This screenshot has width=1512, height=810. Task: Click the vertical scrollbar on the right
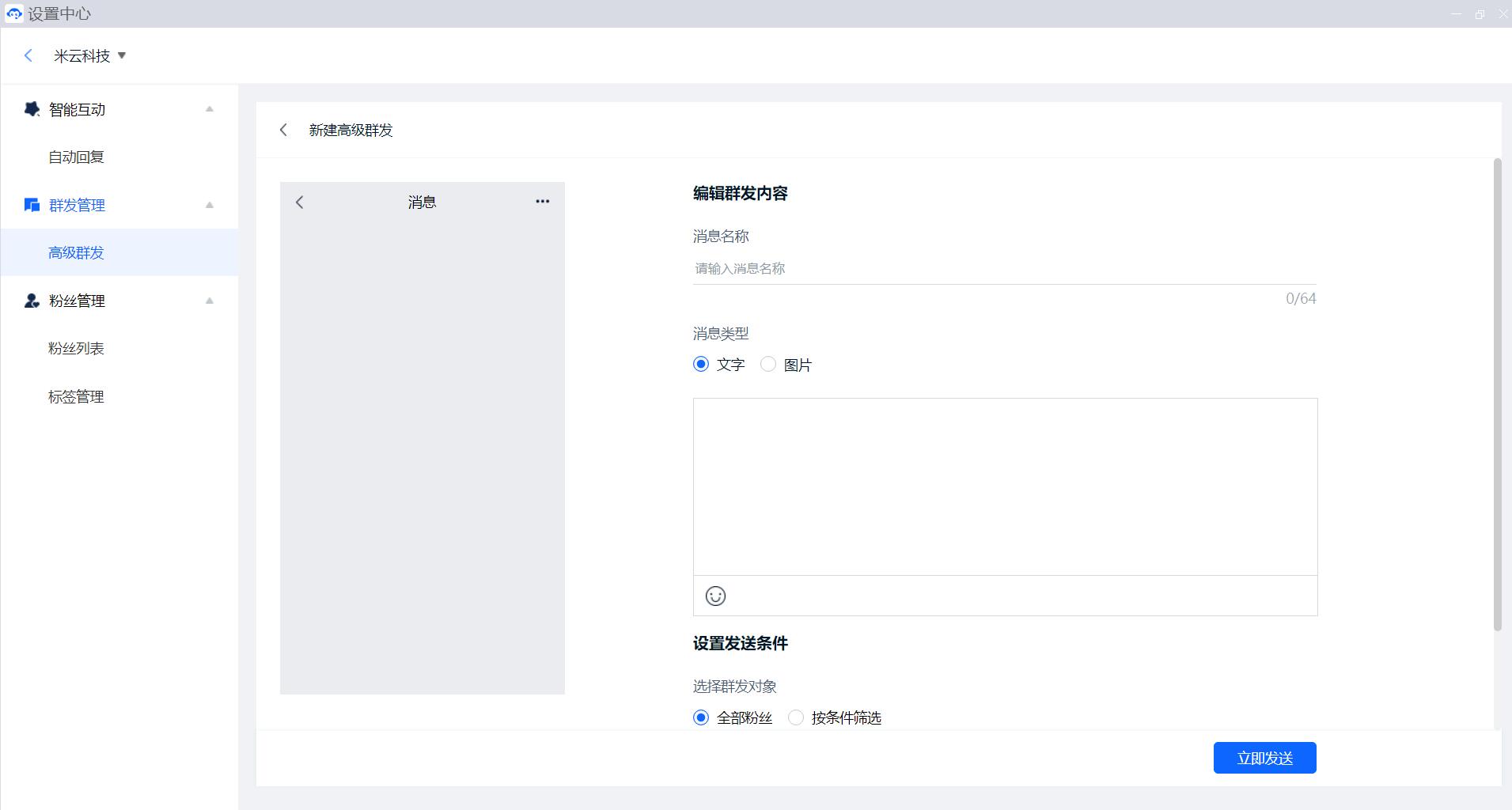pos(1497,396)
